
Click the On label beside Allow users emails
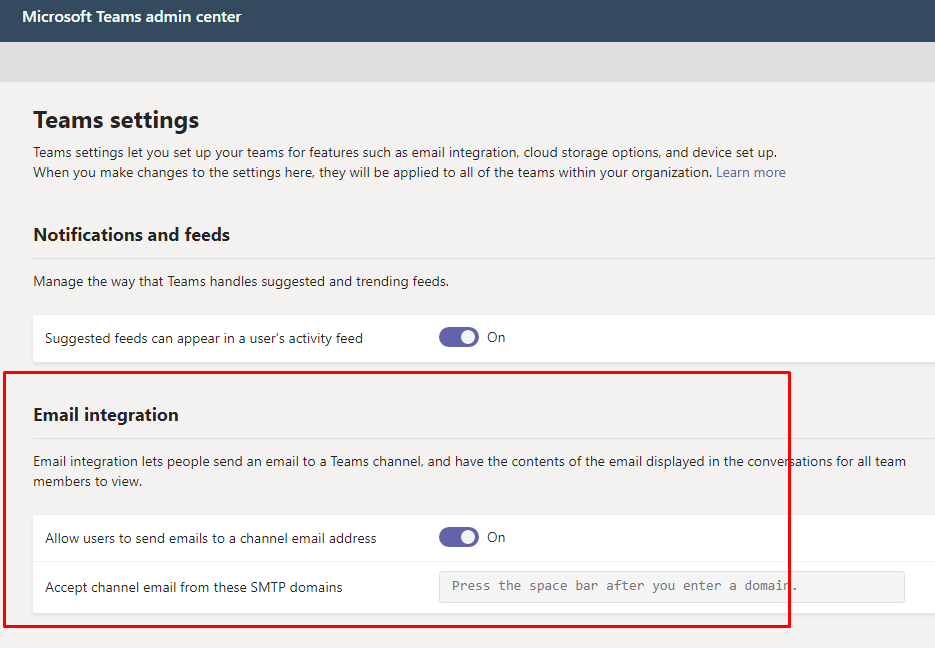pos(496,537)
